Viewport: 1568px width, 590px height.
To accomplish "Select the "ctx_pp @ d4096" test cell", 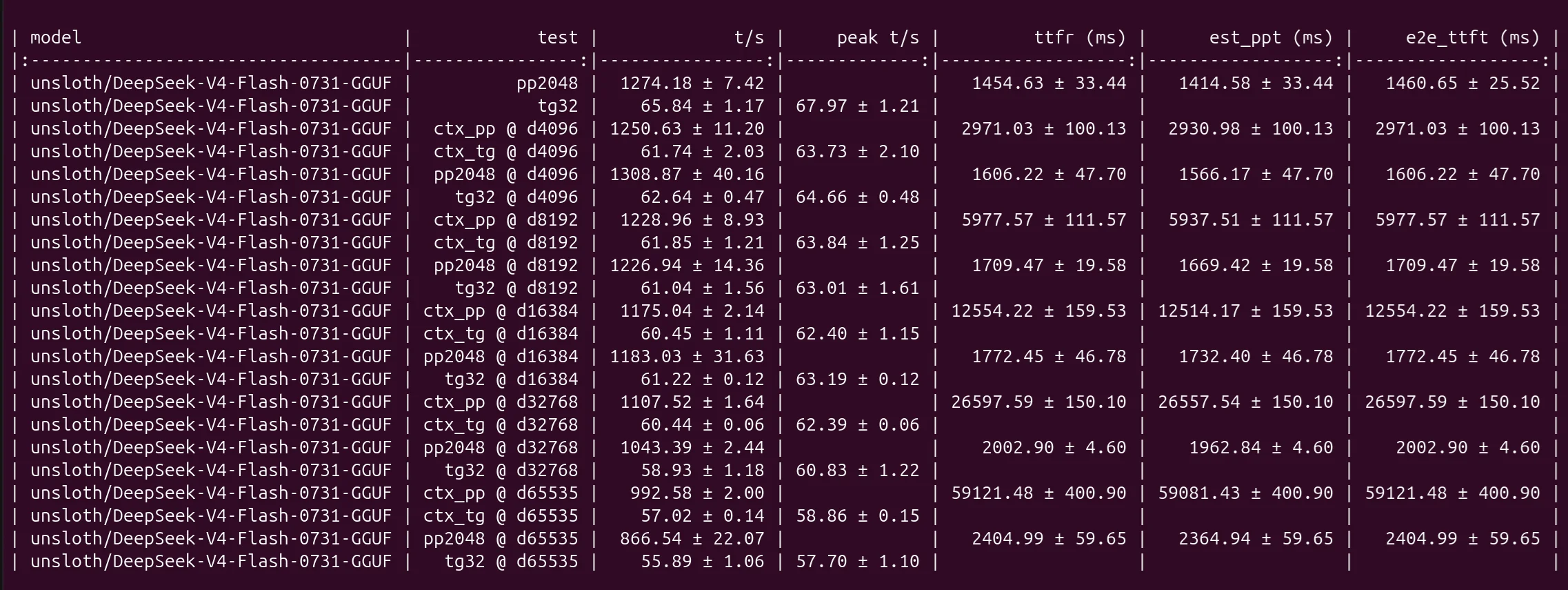I will [x=506, y=128].
